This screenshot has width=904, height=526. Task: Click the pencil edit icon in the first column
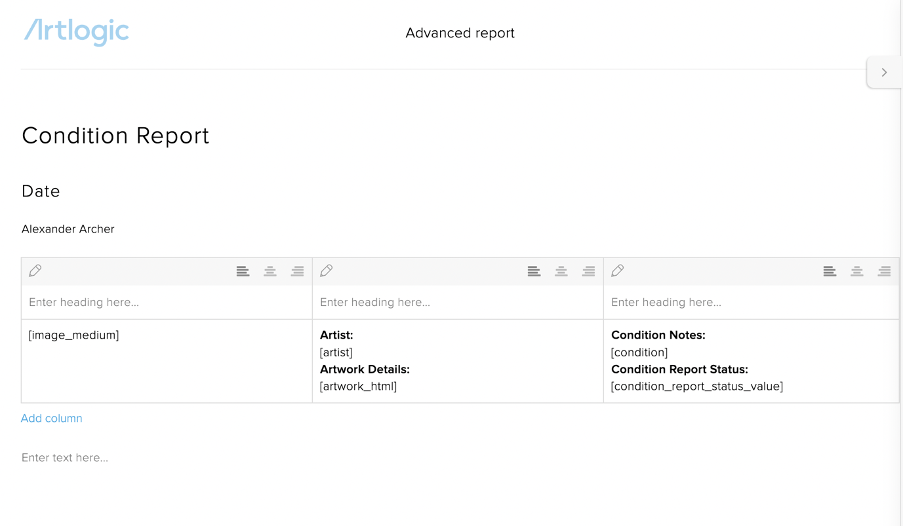(35, 270)
